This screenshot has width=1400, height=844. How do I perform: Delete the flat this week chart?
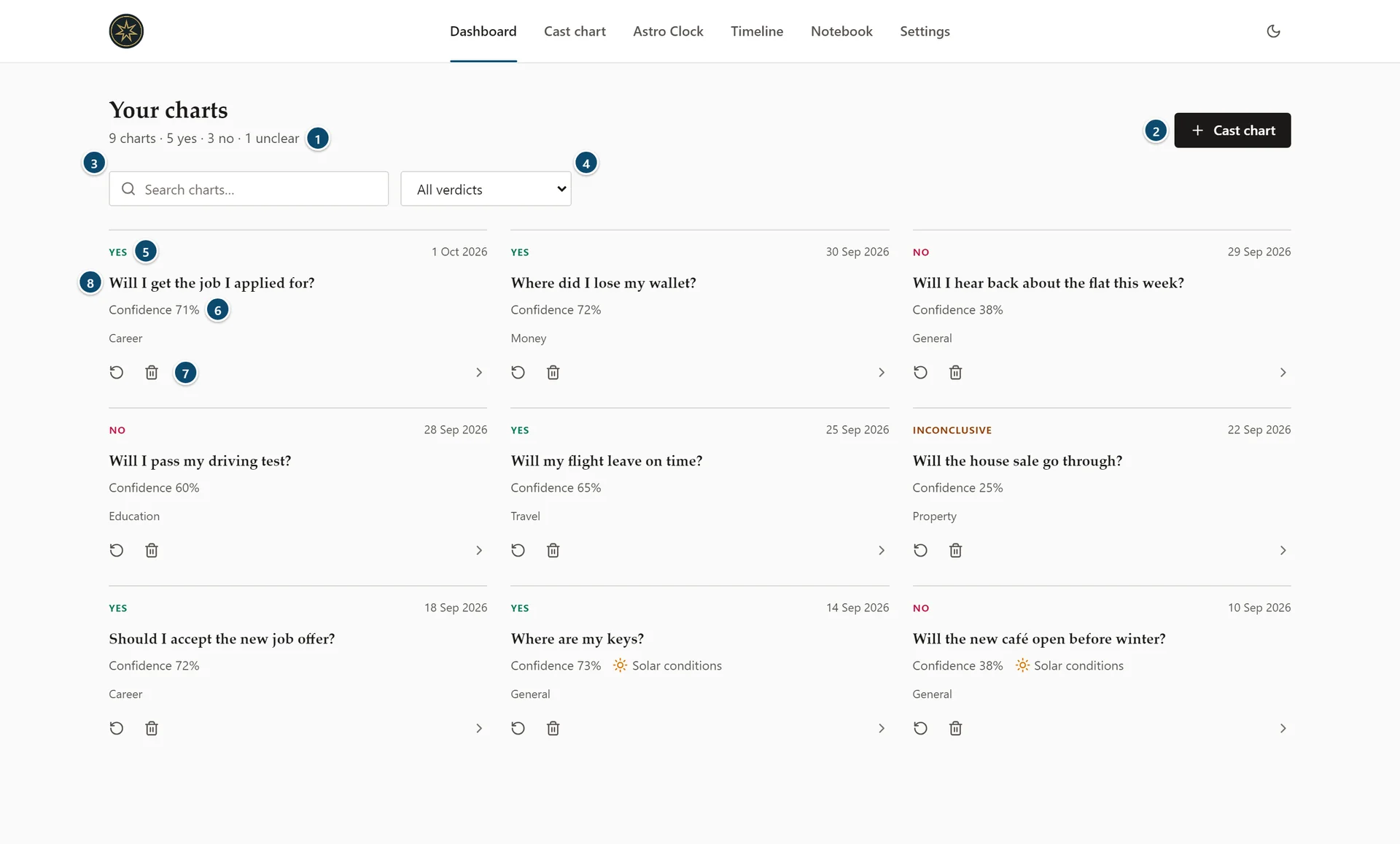(x=955, y=373)
